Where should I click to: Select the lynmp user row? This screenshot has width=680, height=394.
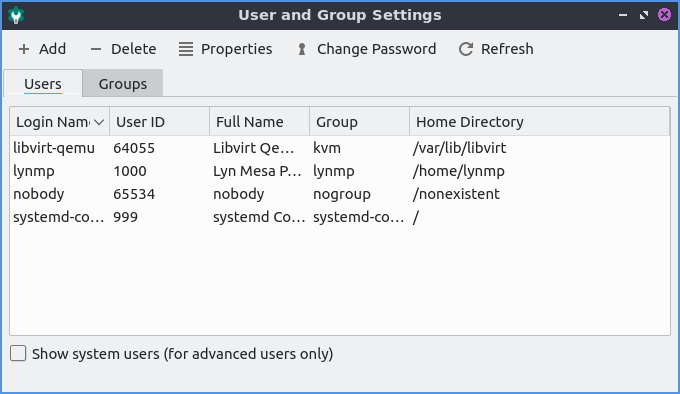[x=340, y=171]
